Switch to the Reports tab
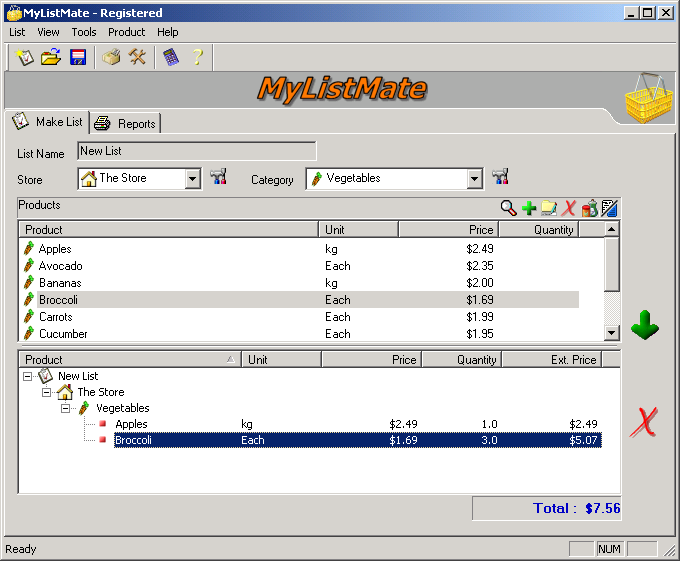The image size is (680, 561). 126,124
